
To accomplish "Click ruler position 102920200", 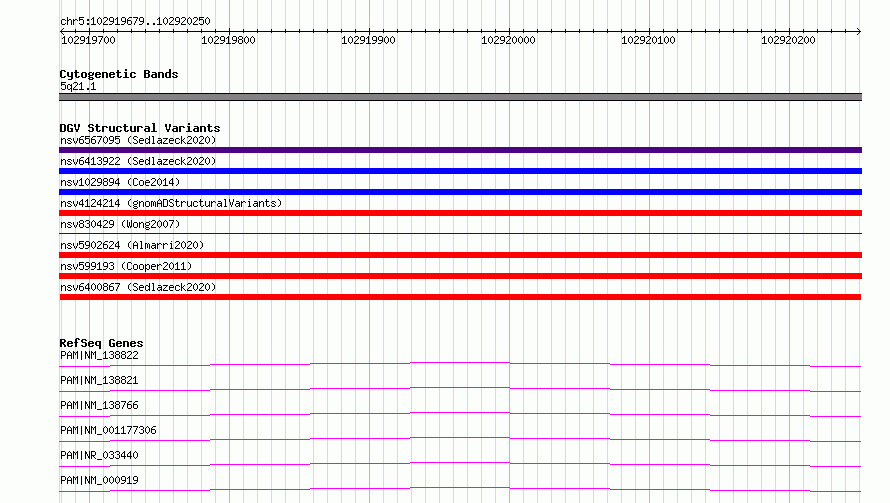I will tap(788, 40).
